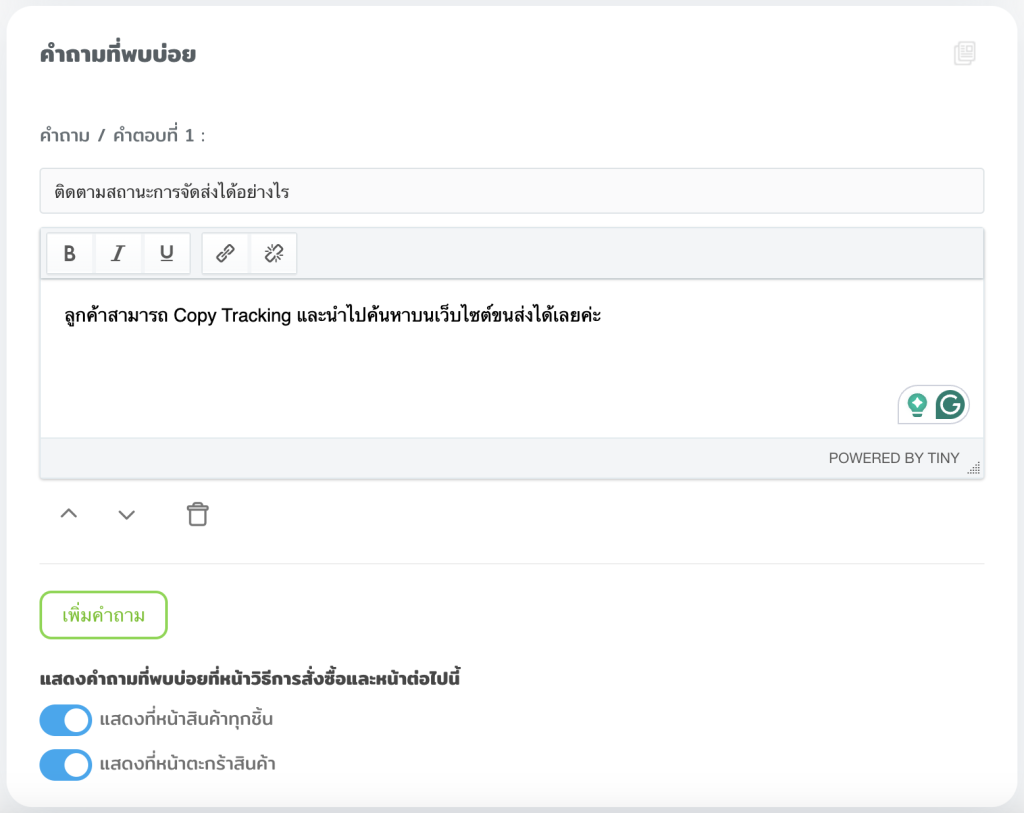Disable the แสดงที่หน้าสินค้าทุกชิ้น toggle
This screenshot has width=1024, height=813.
point(66,720)
